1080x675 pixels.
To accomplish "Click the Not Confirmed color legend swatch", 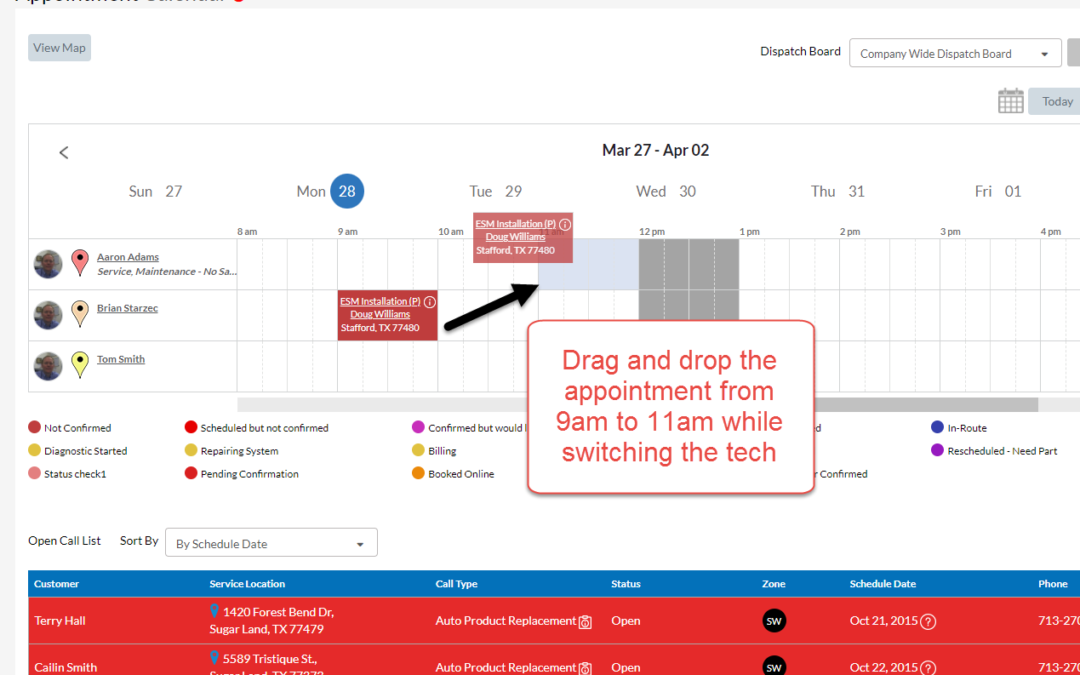I will click(x=35, y=428).
